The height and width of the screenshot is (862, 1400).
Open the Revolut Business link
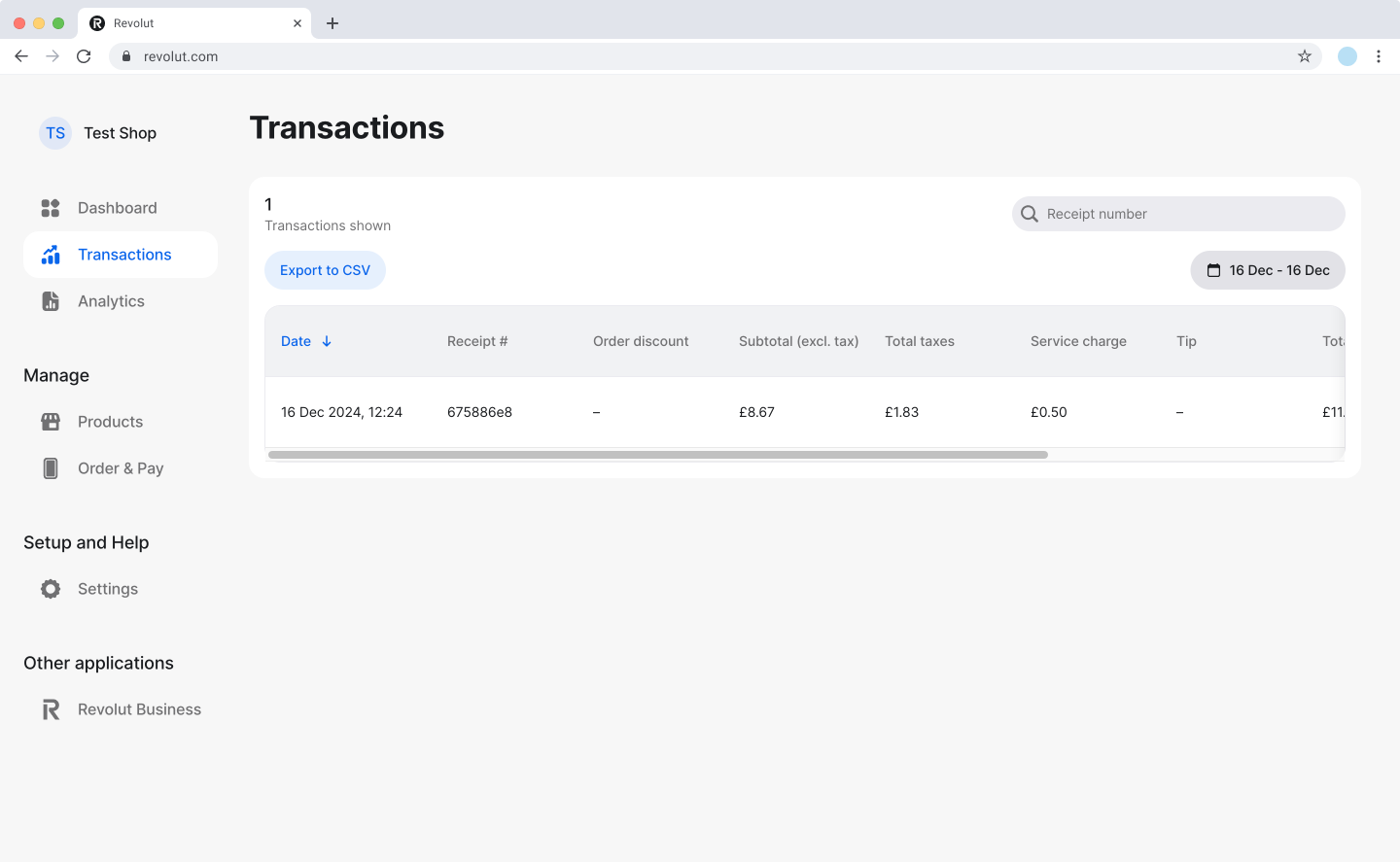121,709
